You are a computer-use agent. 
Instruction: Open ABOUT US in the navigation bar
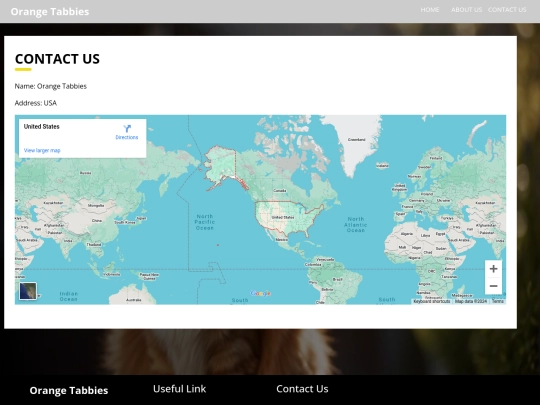(466, 10)
